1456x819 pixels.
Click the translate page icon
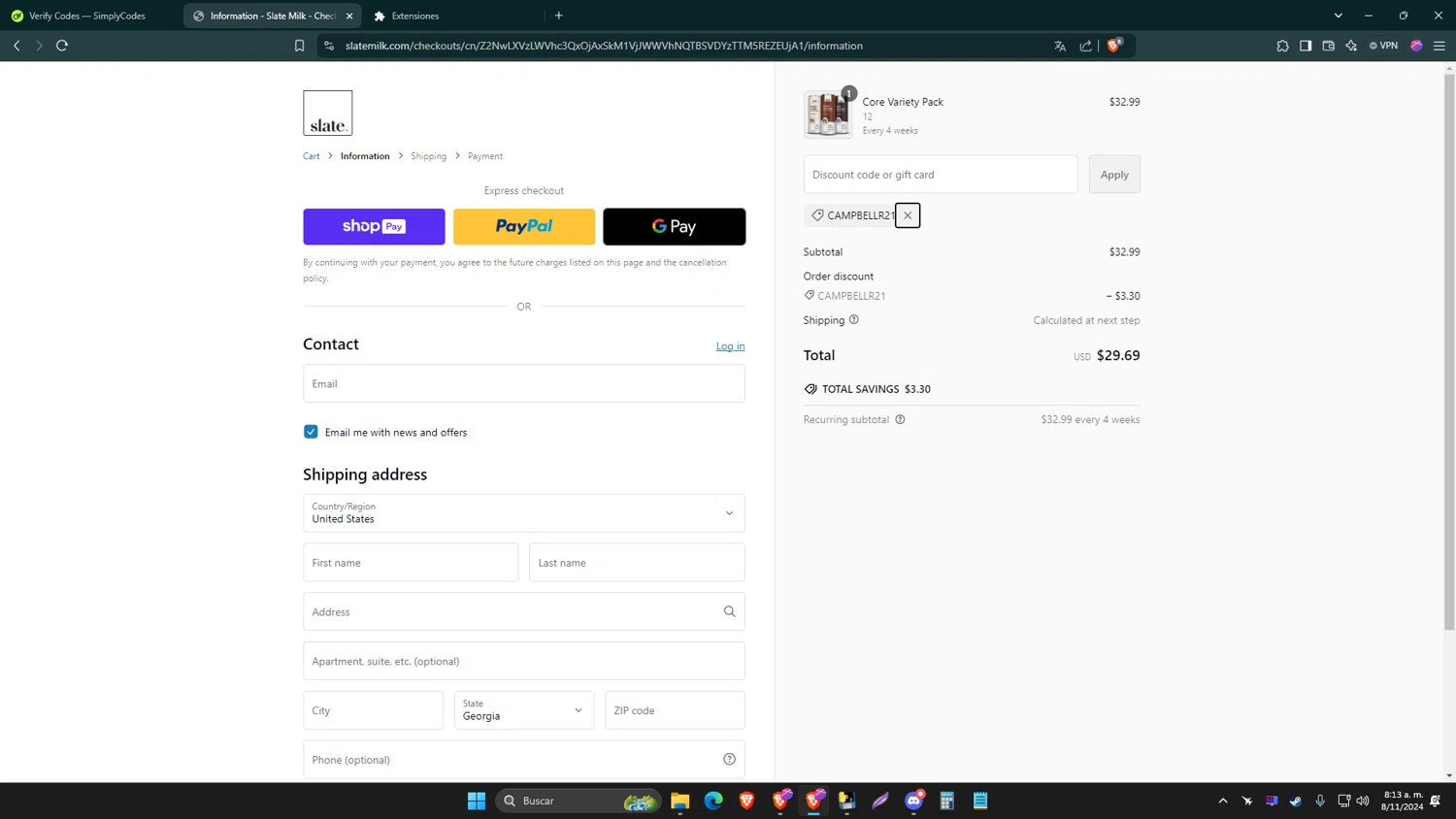(x=1060, y=46)
